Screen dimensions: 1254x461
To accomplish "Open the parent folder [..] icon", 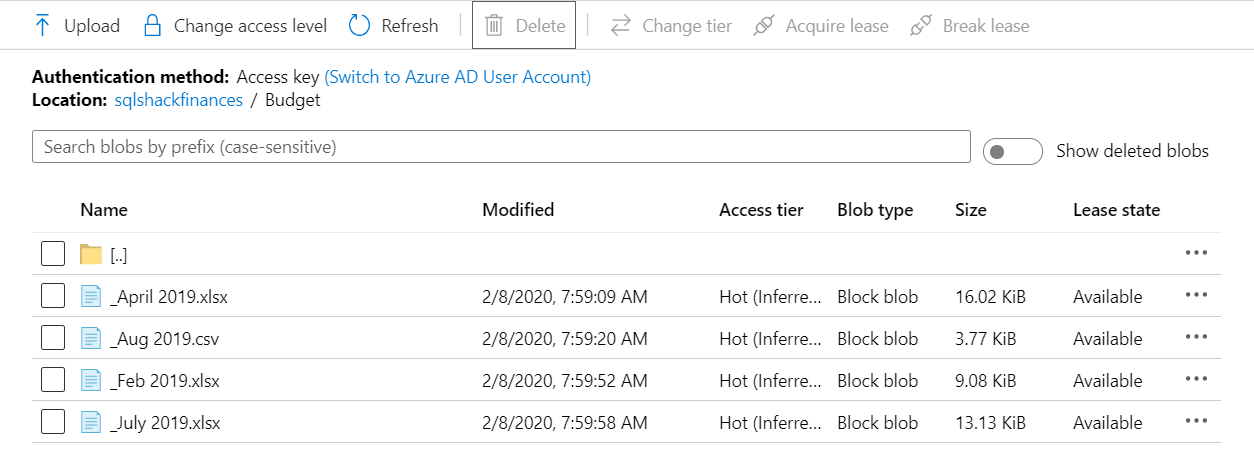I will (91, 254).
